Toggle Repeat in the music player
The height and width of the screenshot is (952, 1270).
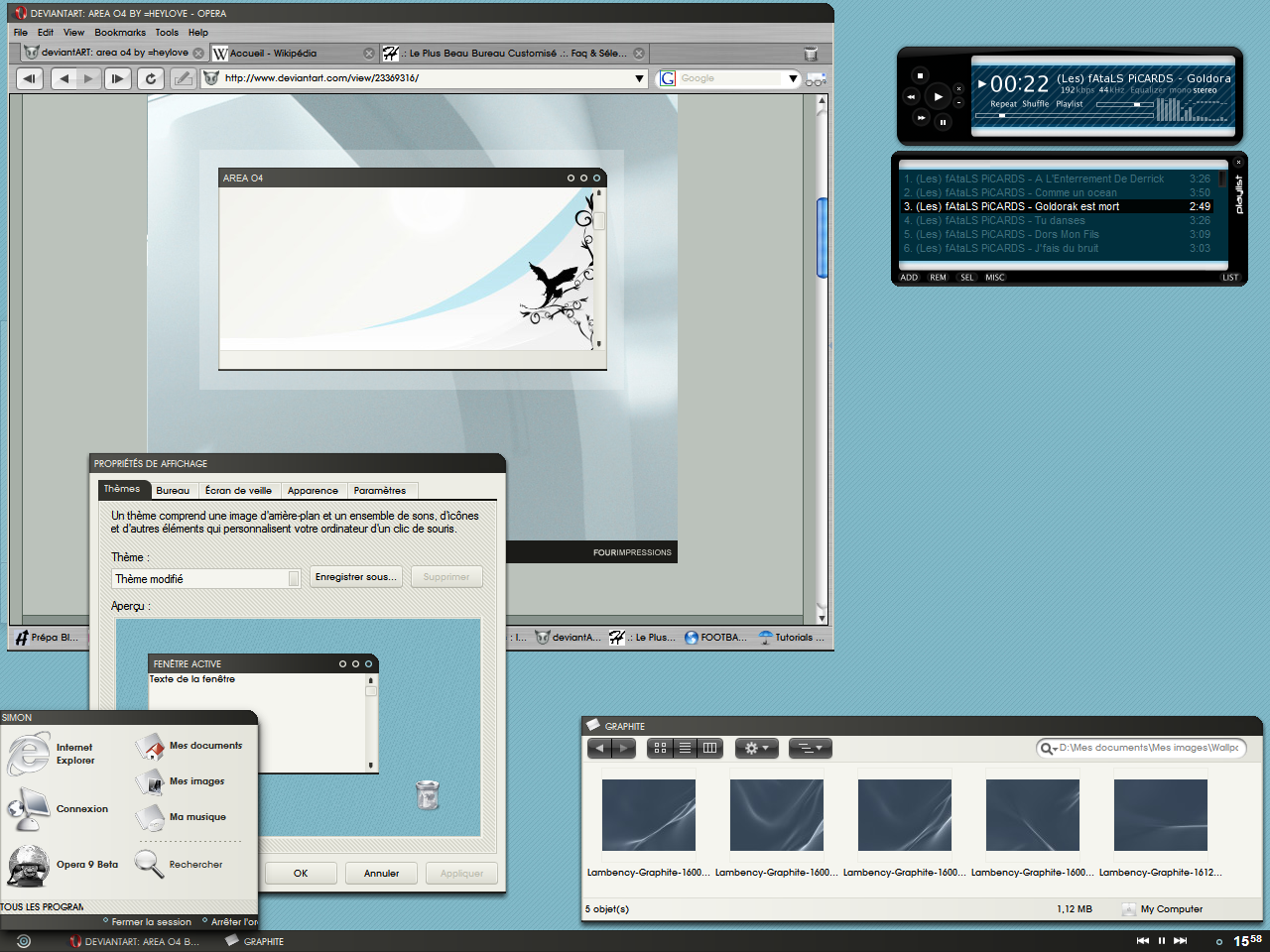[1003, 104]
